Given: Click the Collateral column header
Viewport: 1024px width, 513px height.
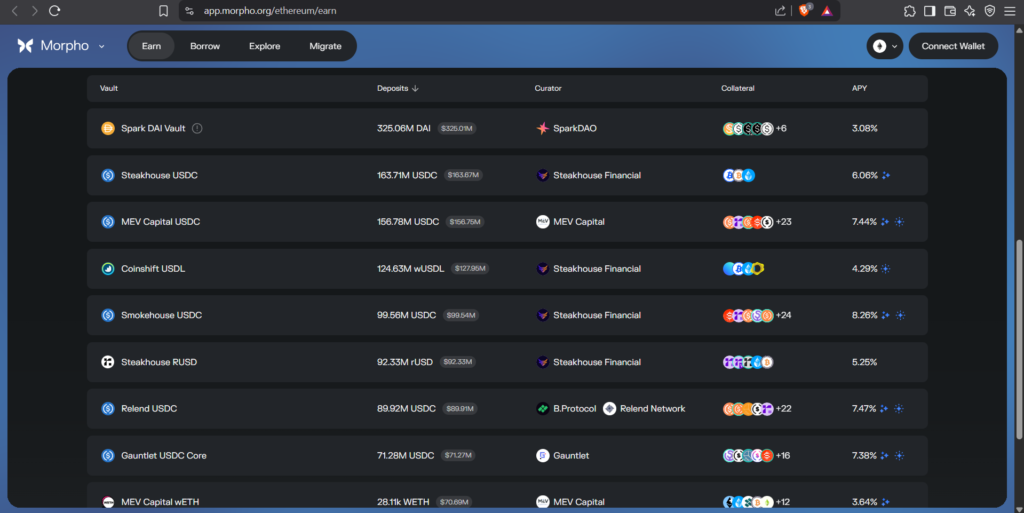Looking at the screenshot, I should coord(738,88).
